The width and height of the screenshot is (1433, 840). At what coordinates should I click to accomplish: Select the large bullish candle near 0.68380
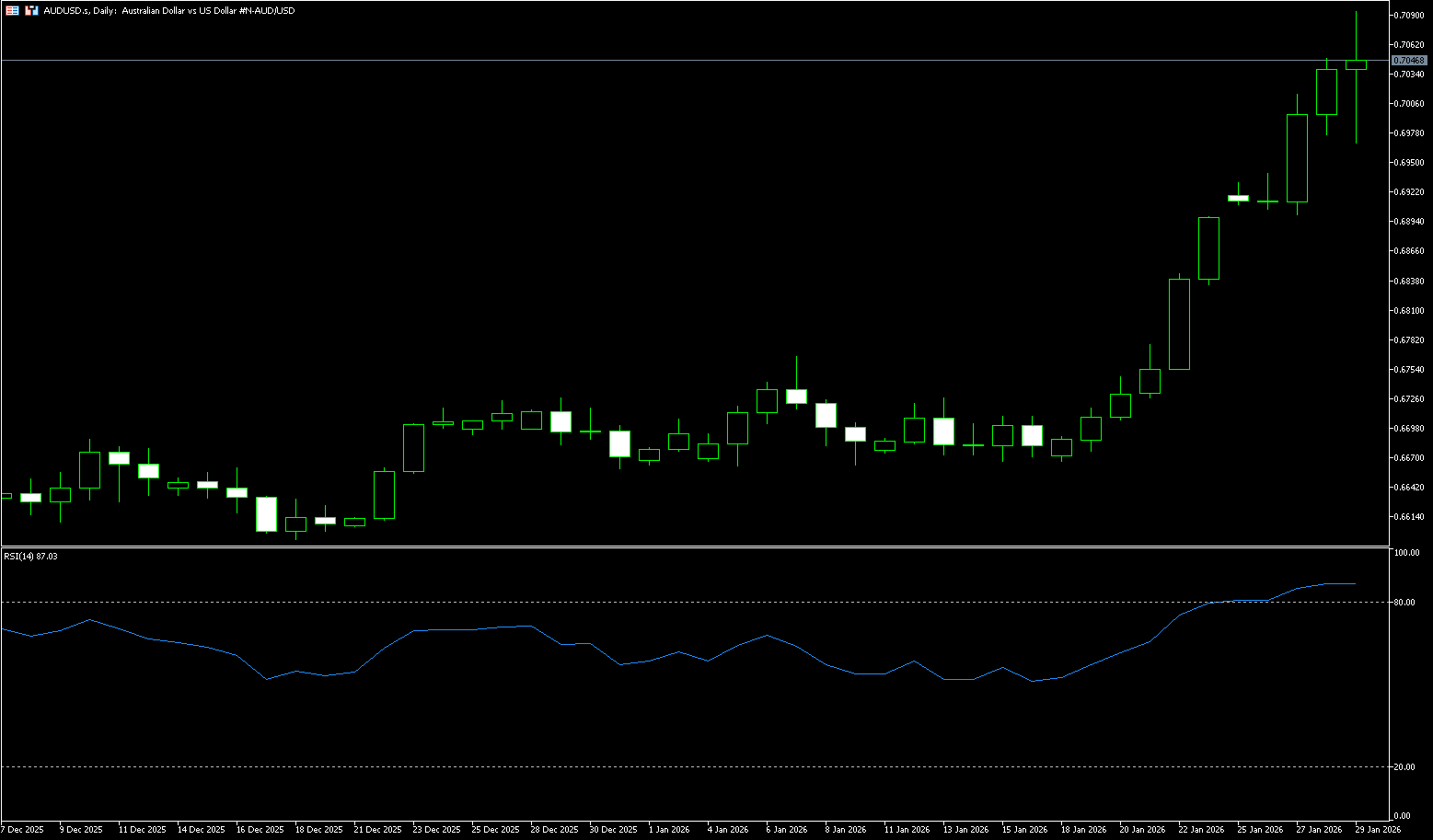point(1179,324)
